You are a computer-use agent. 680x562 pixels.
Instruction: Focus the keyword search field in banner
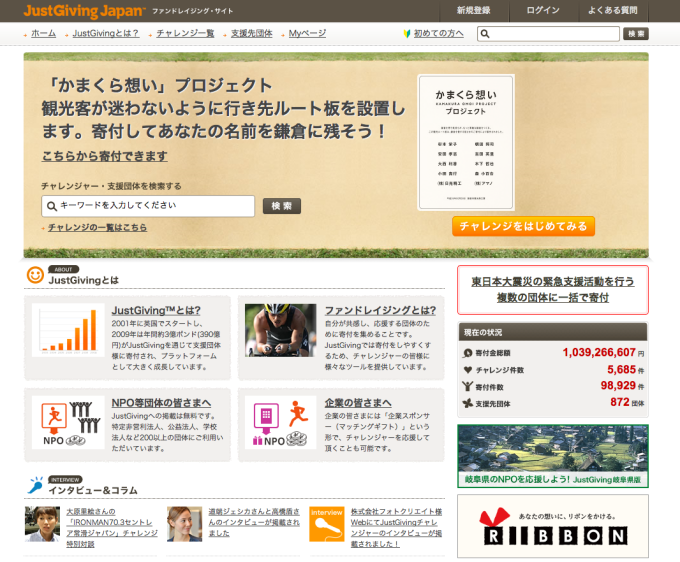coord(148,206)
